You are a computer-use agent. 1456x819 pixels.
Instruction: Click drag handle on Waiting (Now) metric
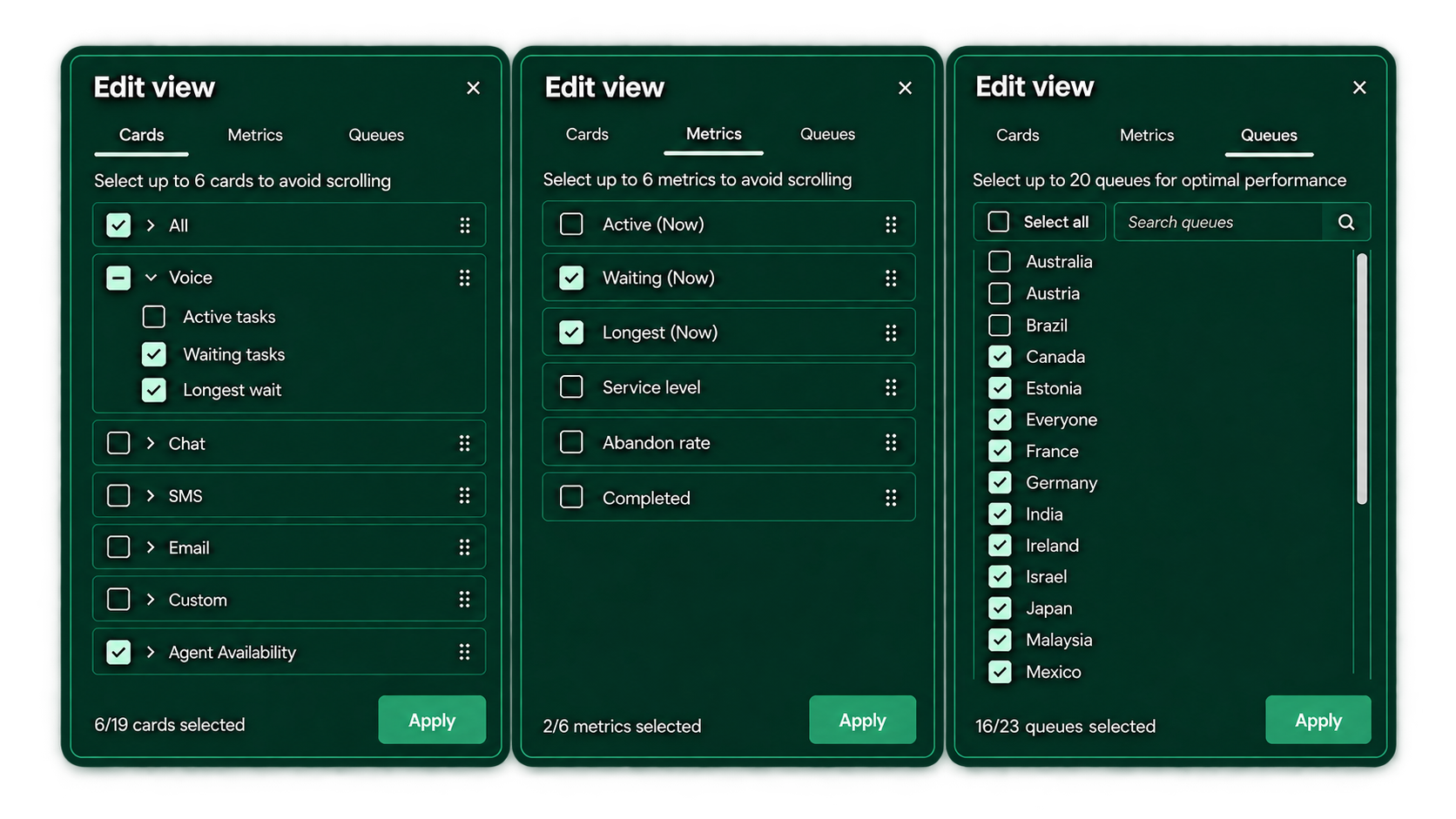tap(891, 278)
